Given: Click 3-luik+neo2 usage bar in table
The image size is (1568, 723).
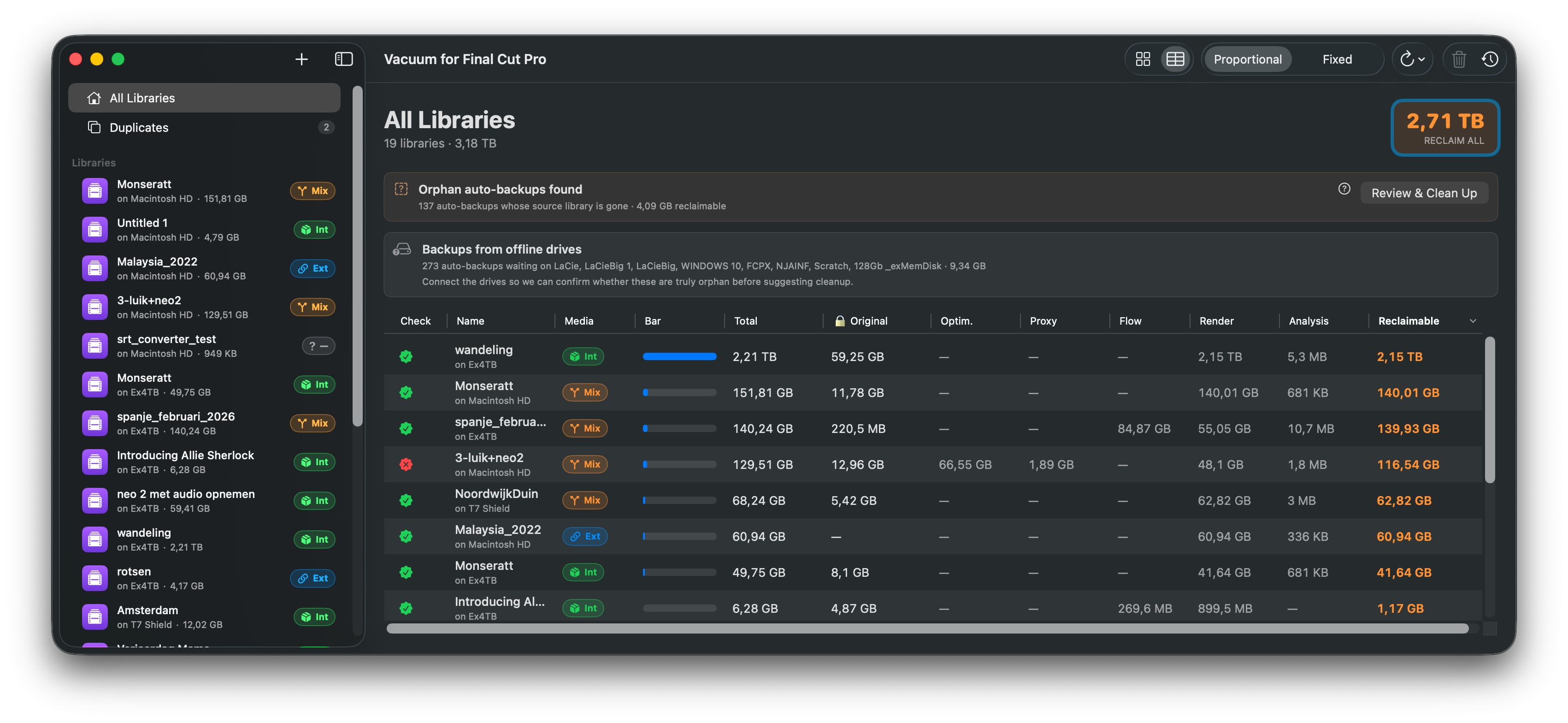Looking at the screenshot, I should (x=679, y=465).
